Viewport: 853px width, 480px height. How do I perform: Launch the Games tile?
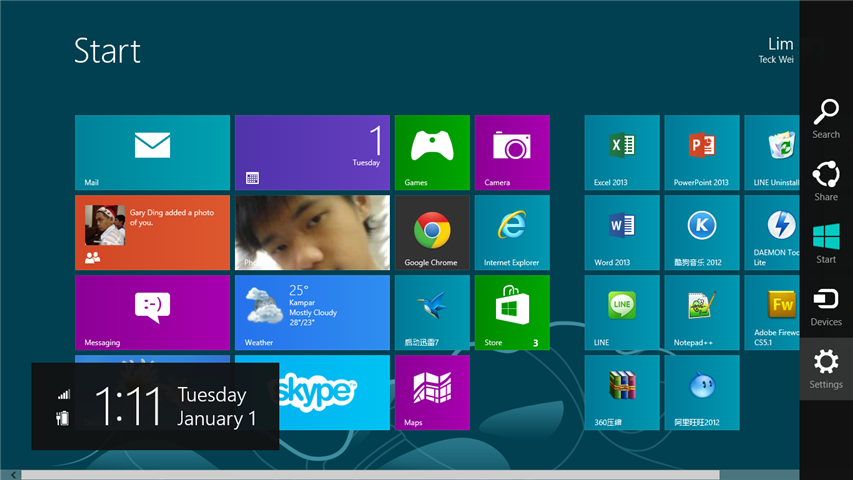click(432, 152)
